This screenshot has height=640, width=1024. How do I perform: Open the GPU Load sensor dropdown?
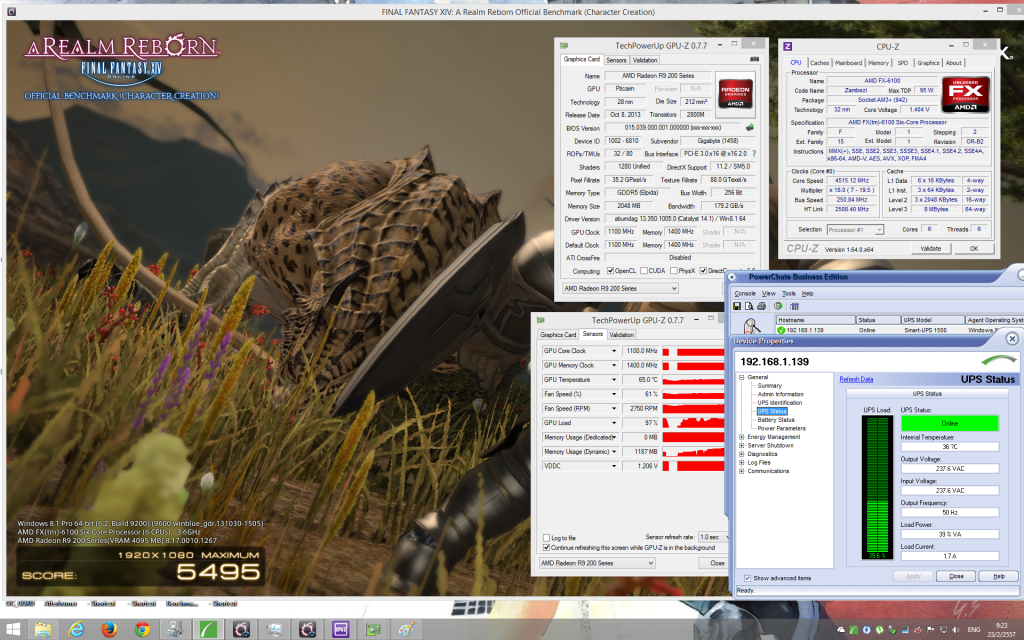click(x=613, y=423)
